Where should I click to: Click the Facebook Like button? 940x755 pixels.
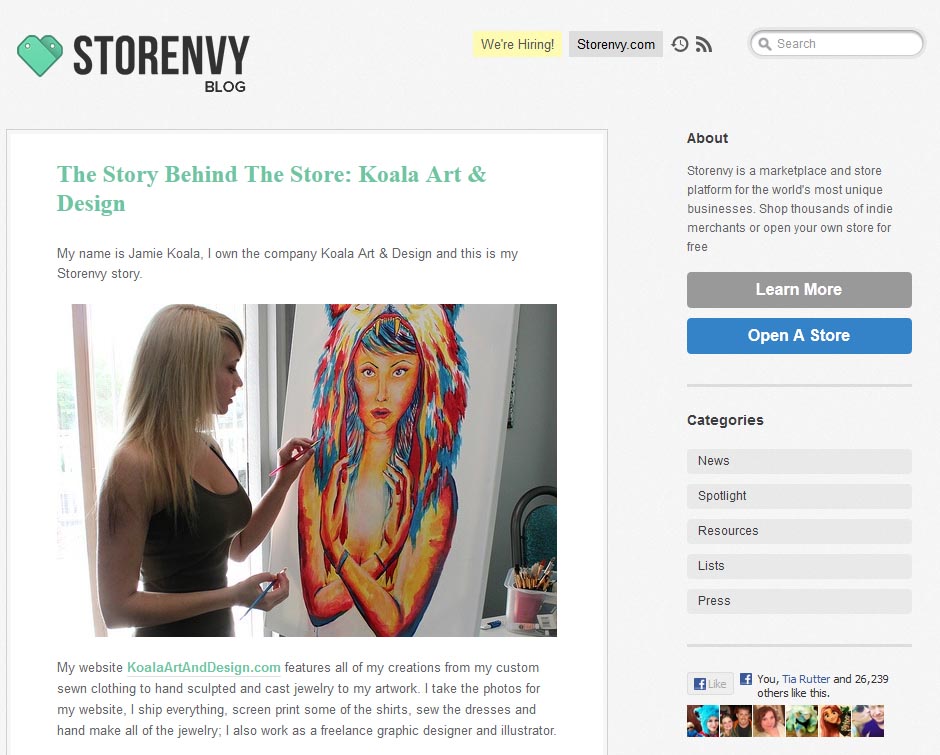tap(710, 684)
